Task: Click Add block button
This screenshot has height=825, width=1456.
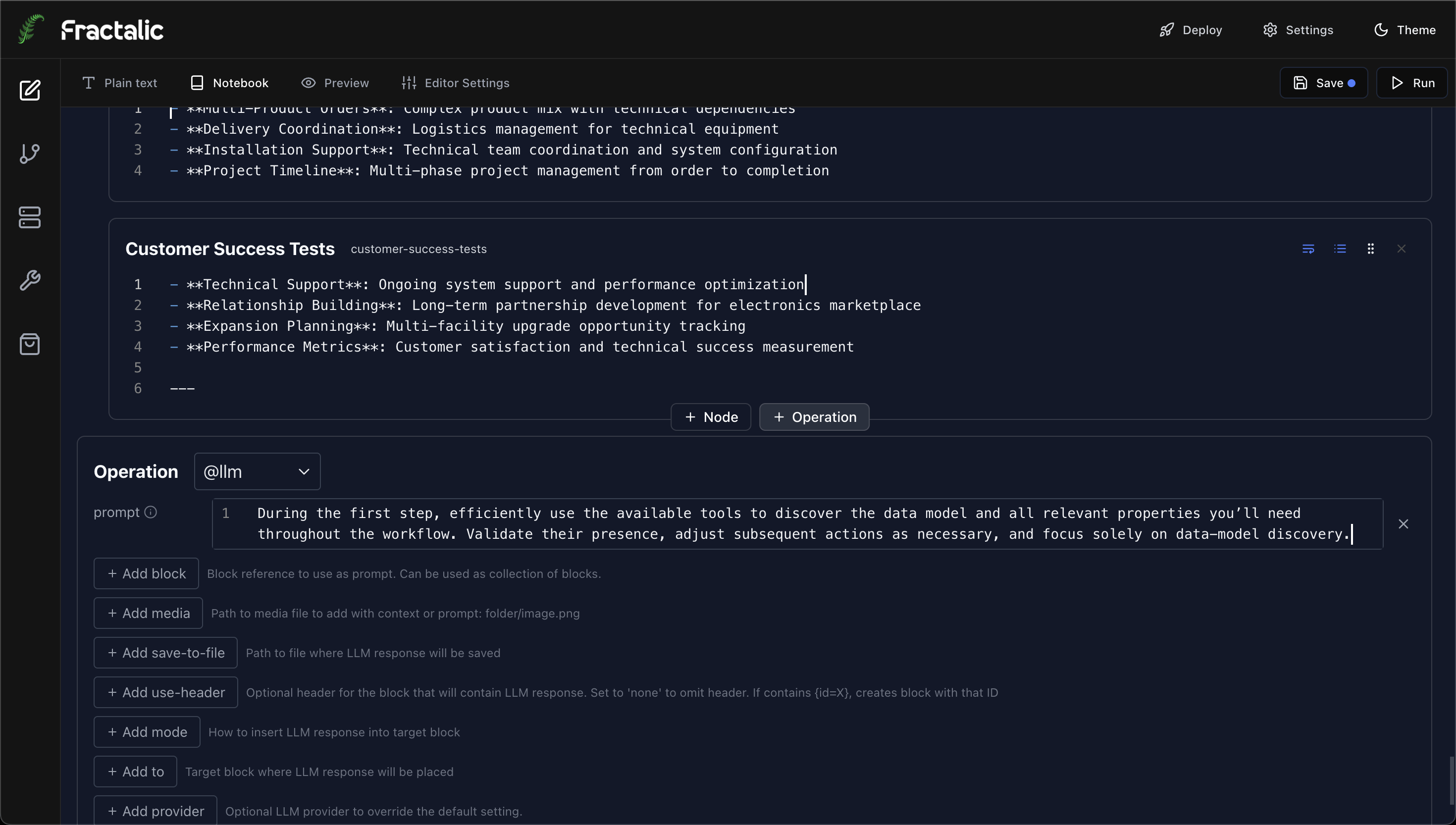Action: (146, 573)
